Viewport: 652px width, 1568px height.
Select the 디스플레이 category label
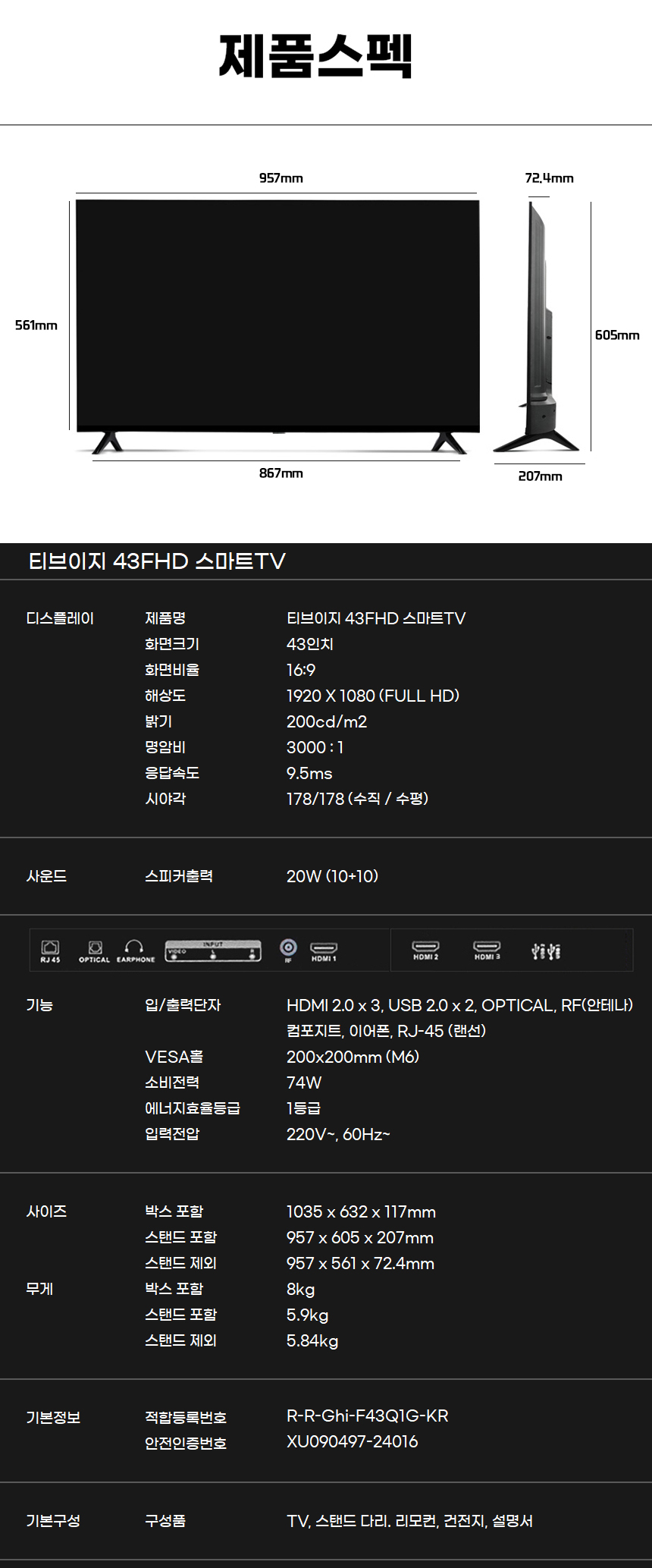click(60, 618)
